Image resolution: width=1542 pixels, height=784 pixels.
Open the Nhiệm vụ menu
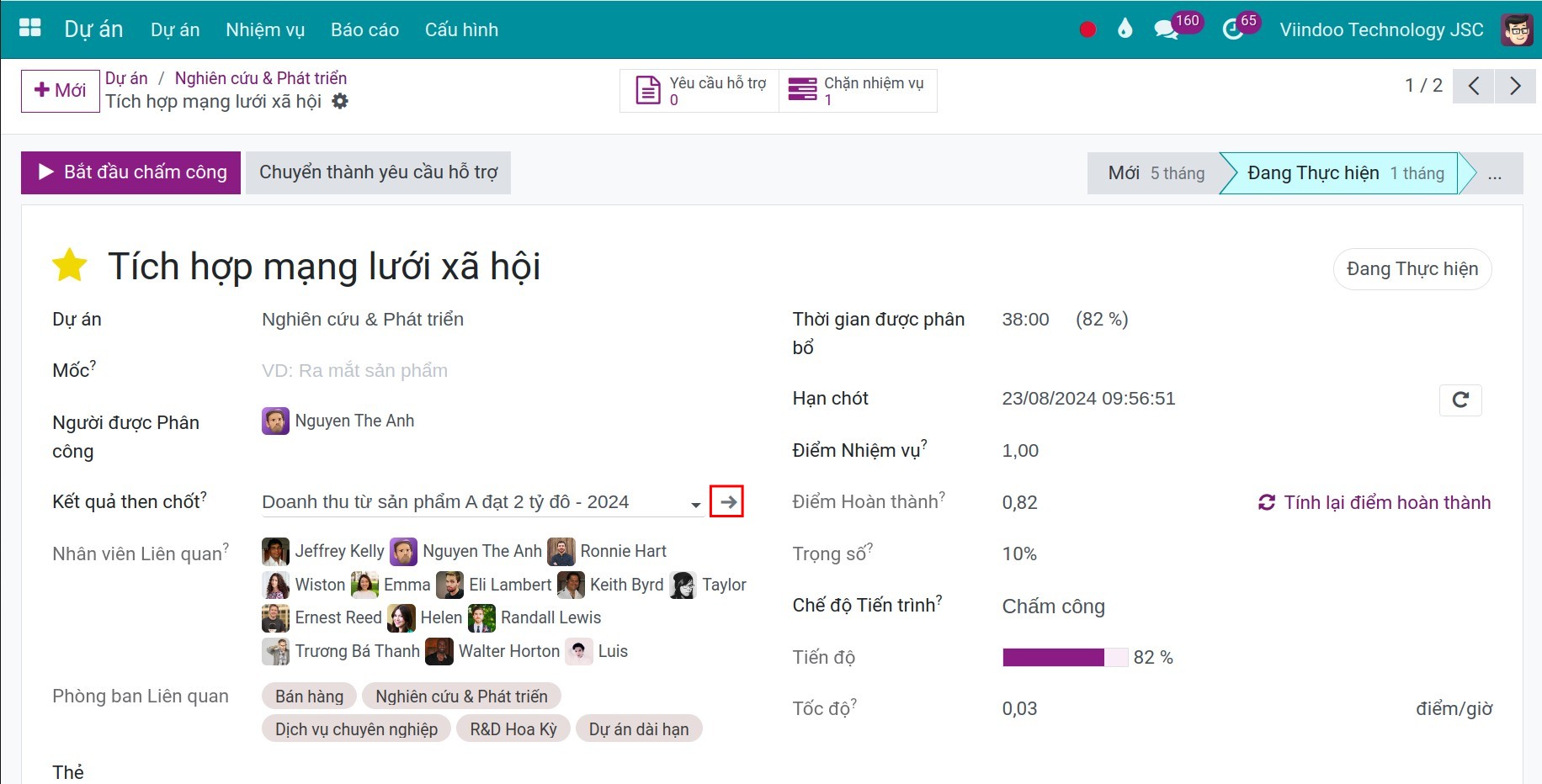[x=265, y=29]
